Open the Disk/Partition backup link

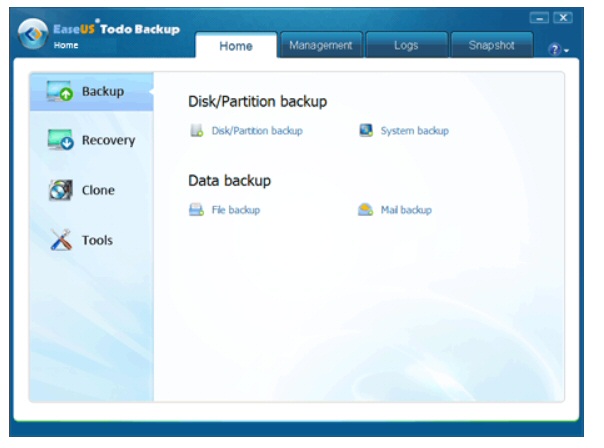(x=257, y=131)
